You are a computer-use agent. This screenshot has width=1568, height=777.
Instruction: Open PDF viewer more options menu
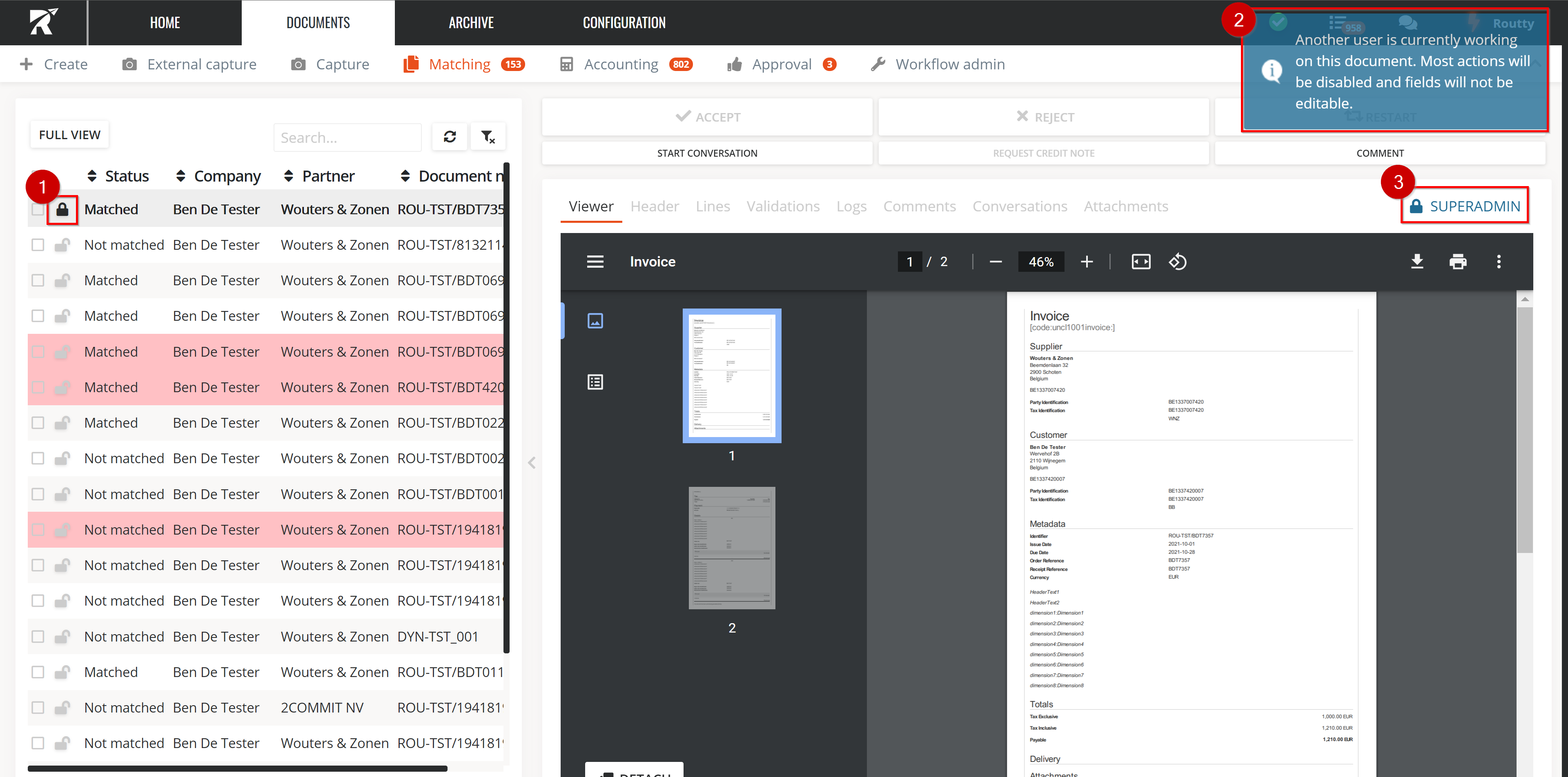[x=1498, y=262]
